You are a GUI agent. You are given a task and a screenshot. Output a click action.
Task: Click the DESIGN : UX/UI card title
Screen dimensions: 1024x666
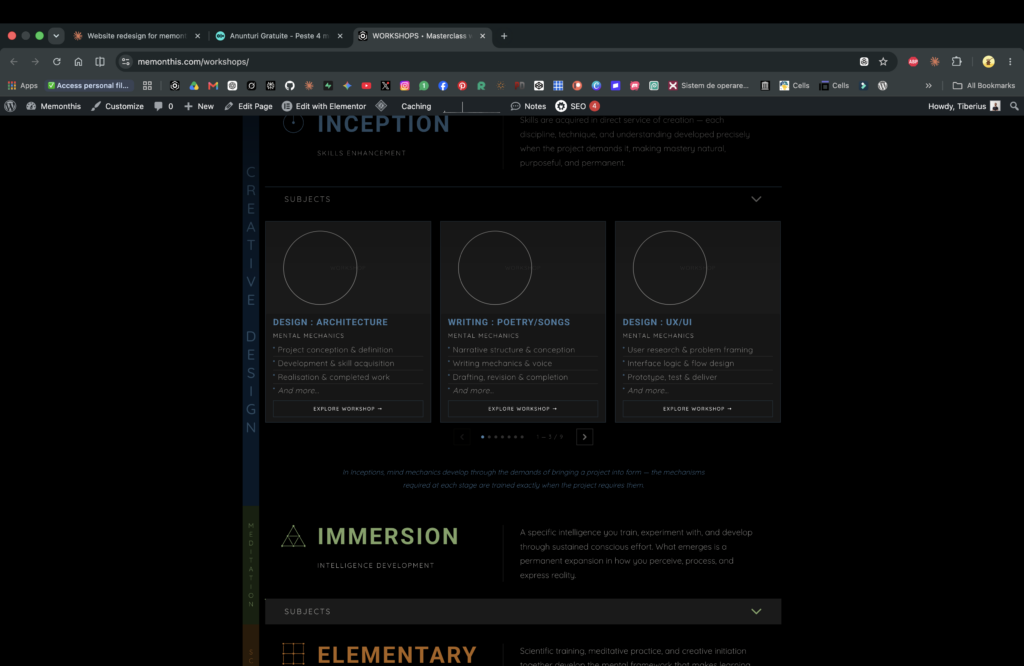click(657, 322)
